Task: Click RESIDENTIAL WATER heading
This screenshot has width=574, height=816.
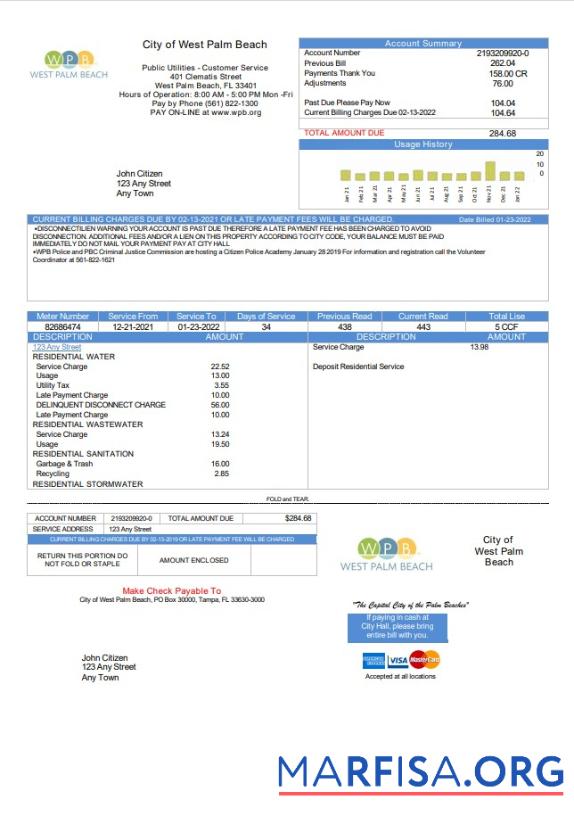Action: click(x=73, y=357)
